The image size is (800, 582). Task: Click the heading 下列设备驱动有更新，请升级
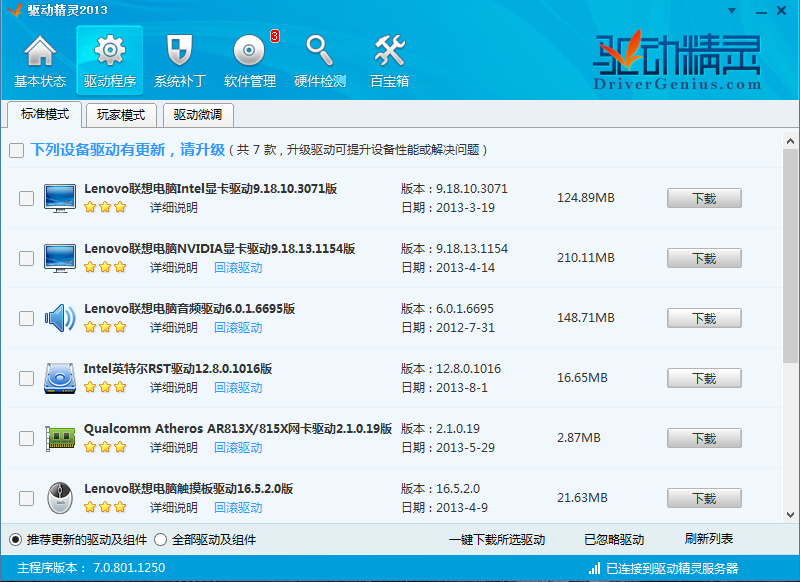point(128,150)
